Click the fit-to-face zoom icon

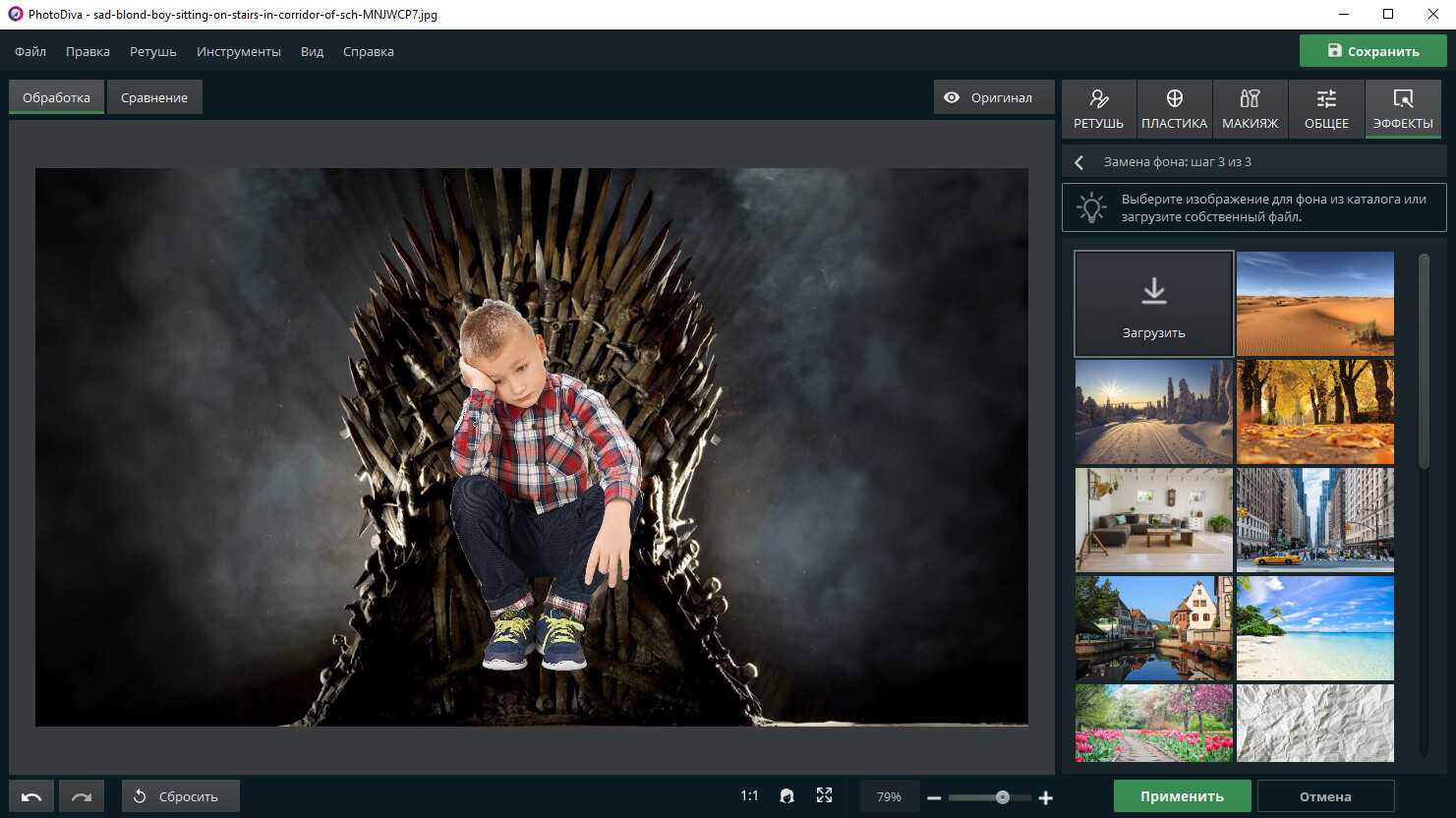coord(786,796)
